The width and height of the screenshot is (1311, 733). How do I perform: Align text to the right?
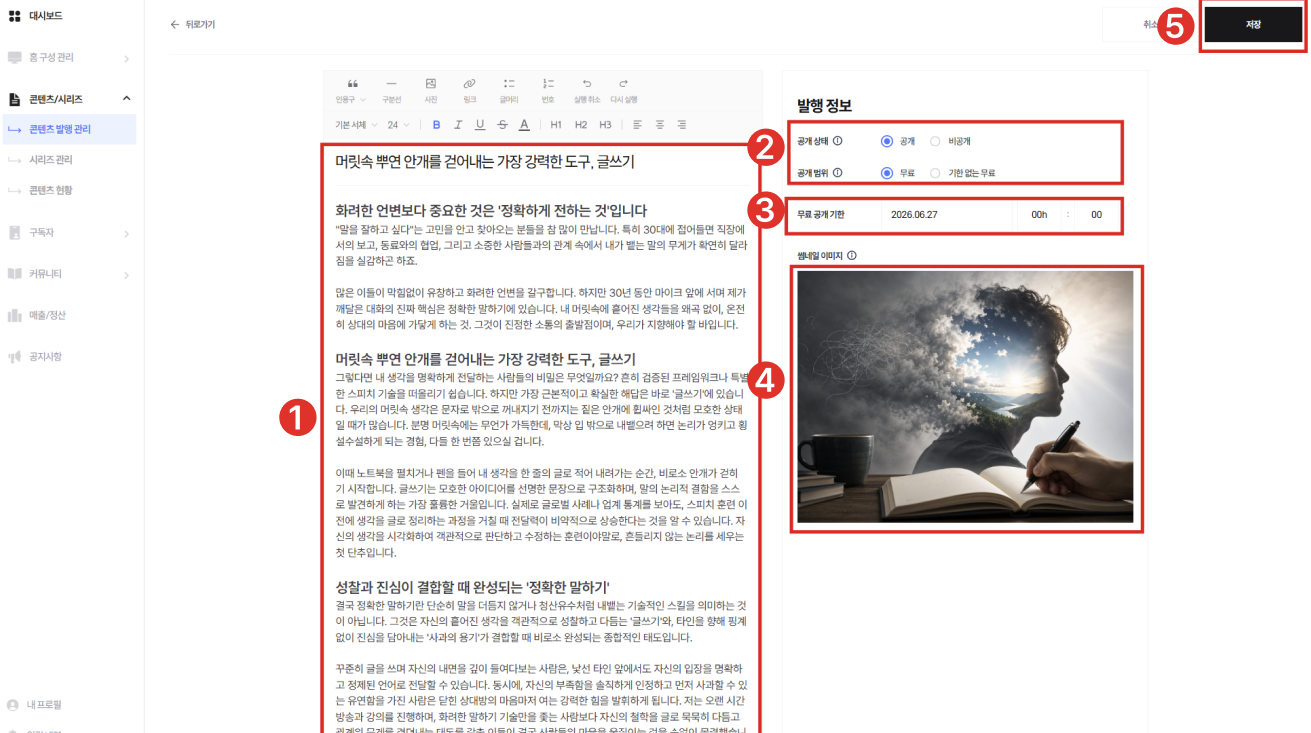tap(682, 125)
